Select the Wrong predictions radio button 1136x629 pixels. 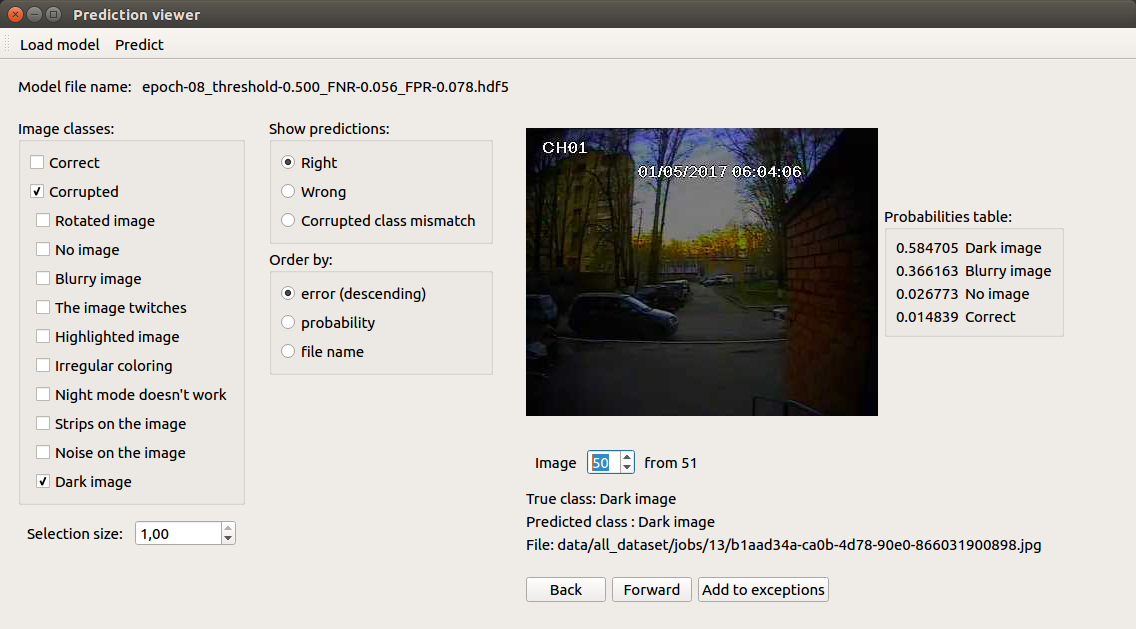[x=288, y=191]
